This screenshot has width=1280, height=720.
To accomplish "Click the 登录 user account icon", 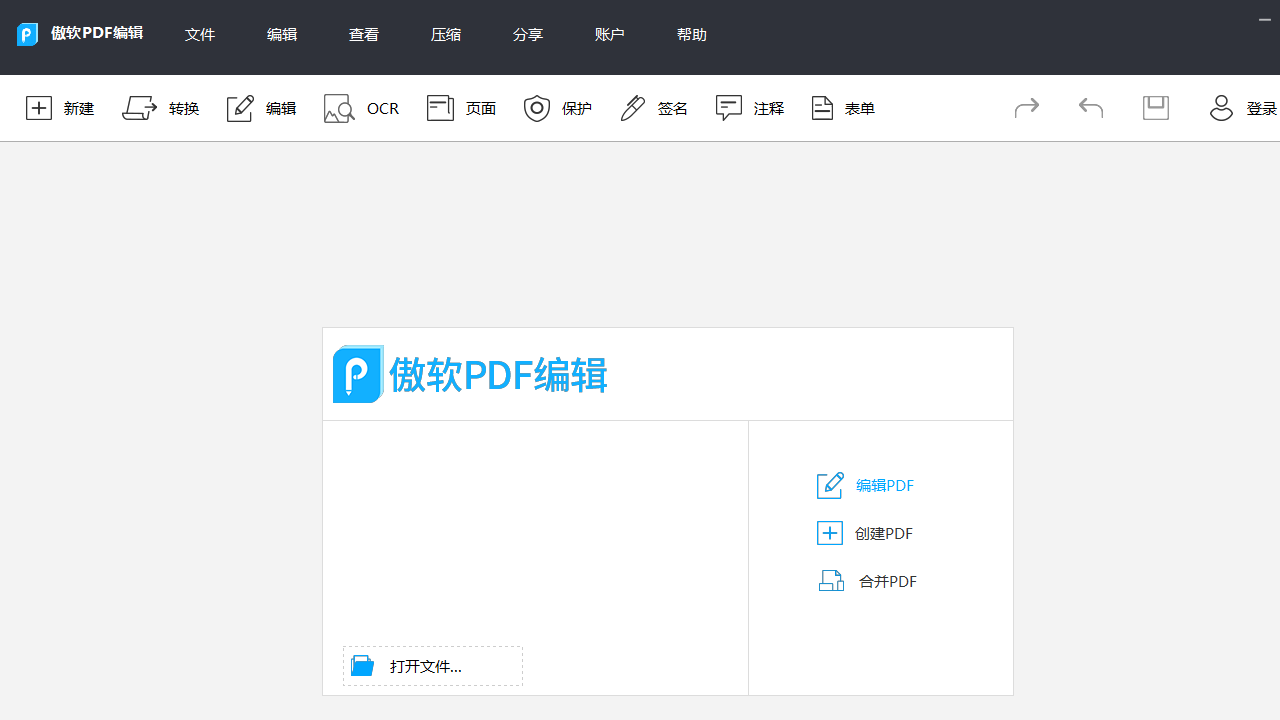I will pyautogui.click(x=1221, y=108).
